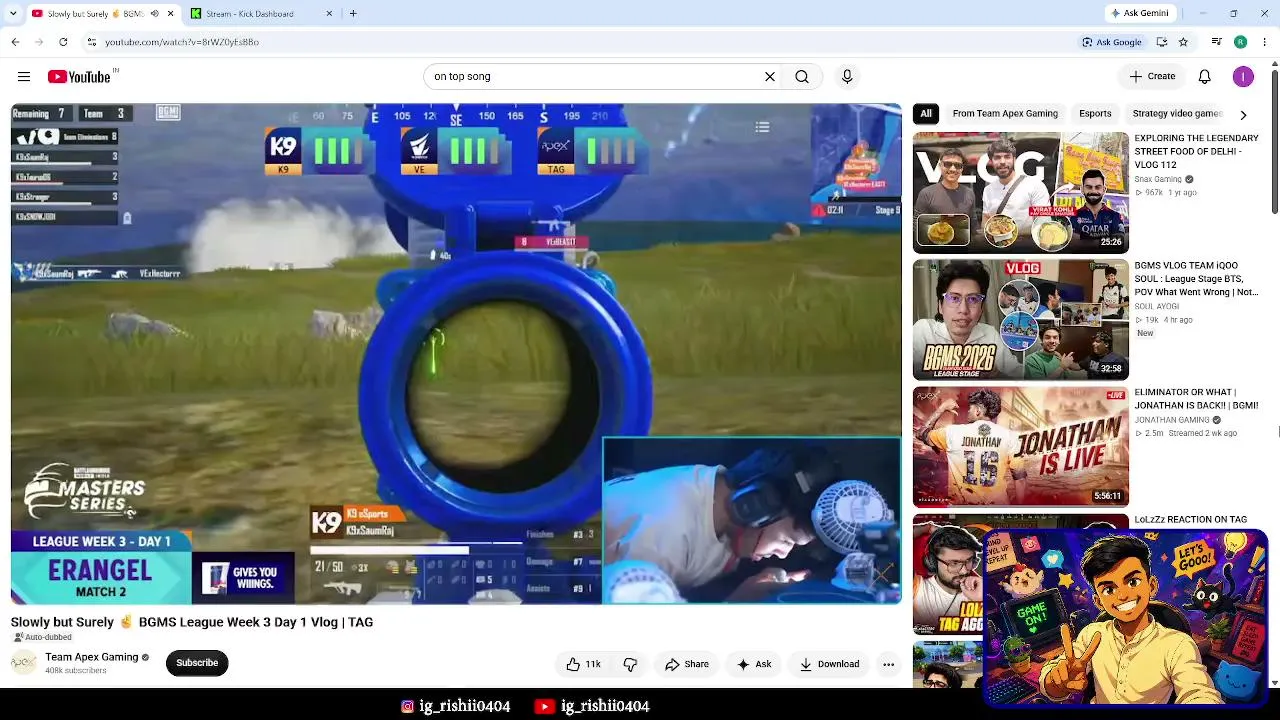Open the BGMS Vlog Team iQOO Soul thumbnail
This screenshot has height=720, width=1280.
click(x=1021, y=320)
